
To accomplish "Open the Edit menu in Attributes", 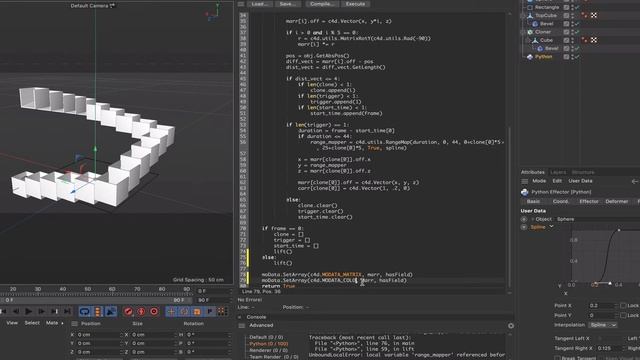I will 557,181.
